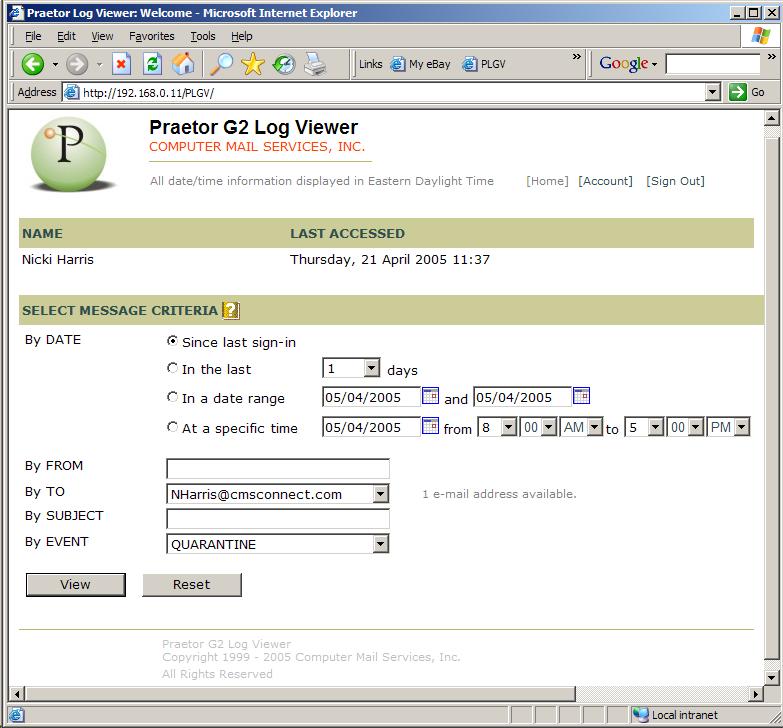
Task: Click the Print icon
Action: tap(315, 64)
